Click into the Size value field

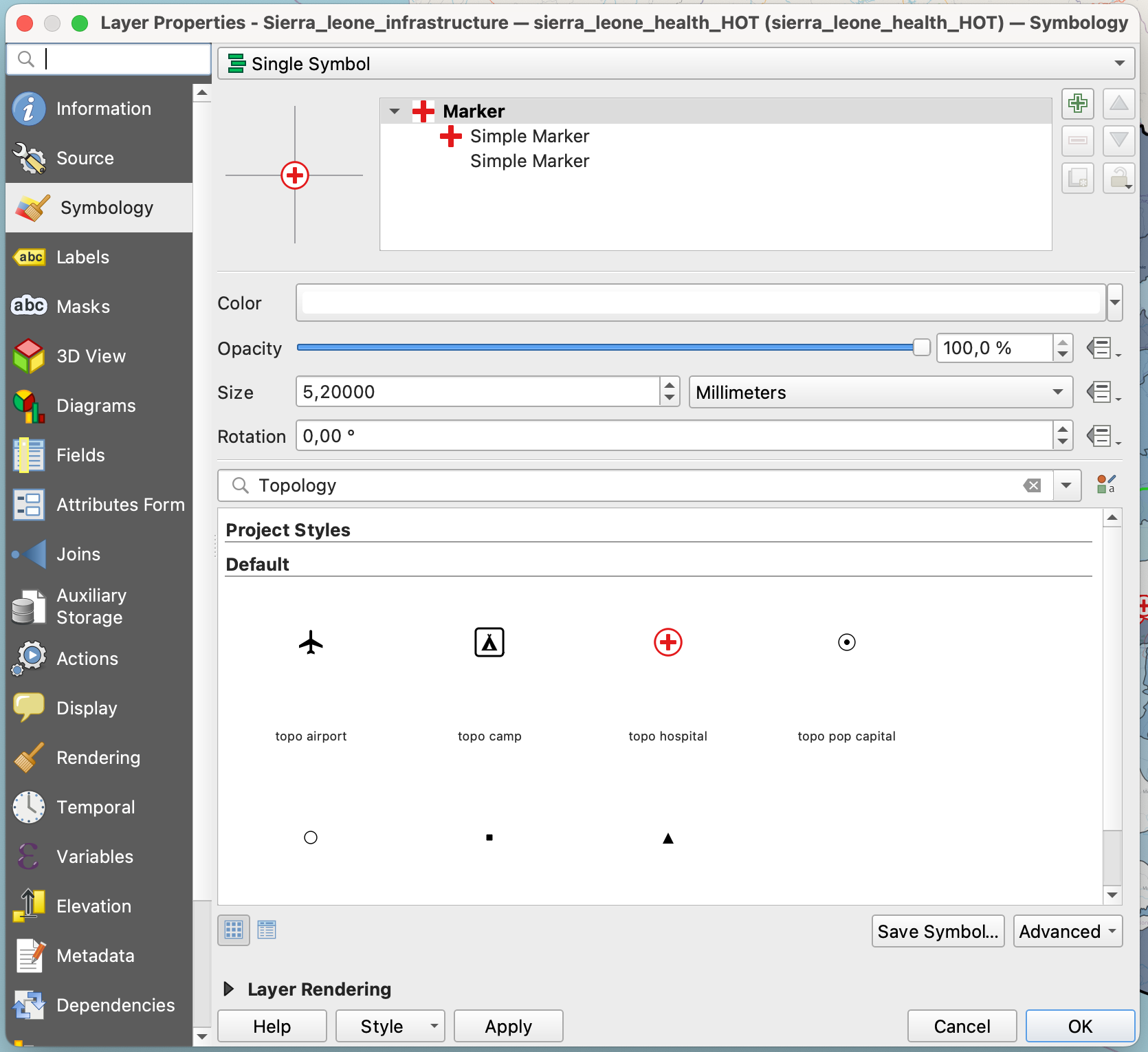coord(479,392)
